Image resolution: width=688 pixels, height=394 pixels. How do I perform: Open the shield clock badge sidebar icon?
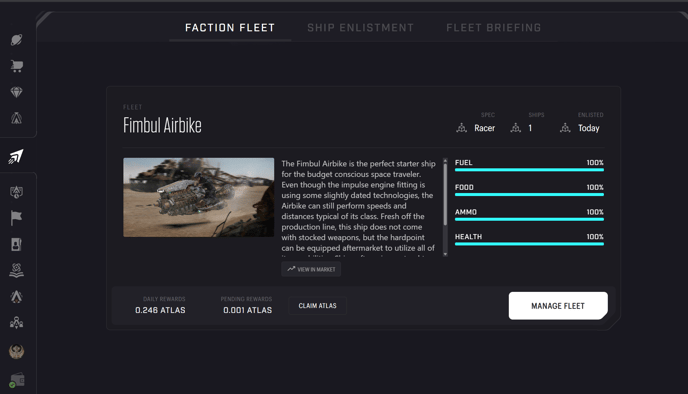[x=17, y=192]
